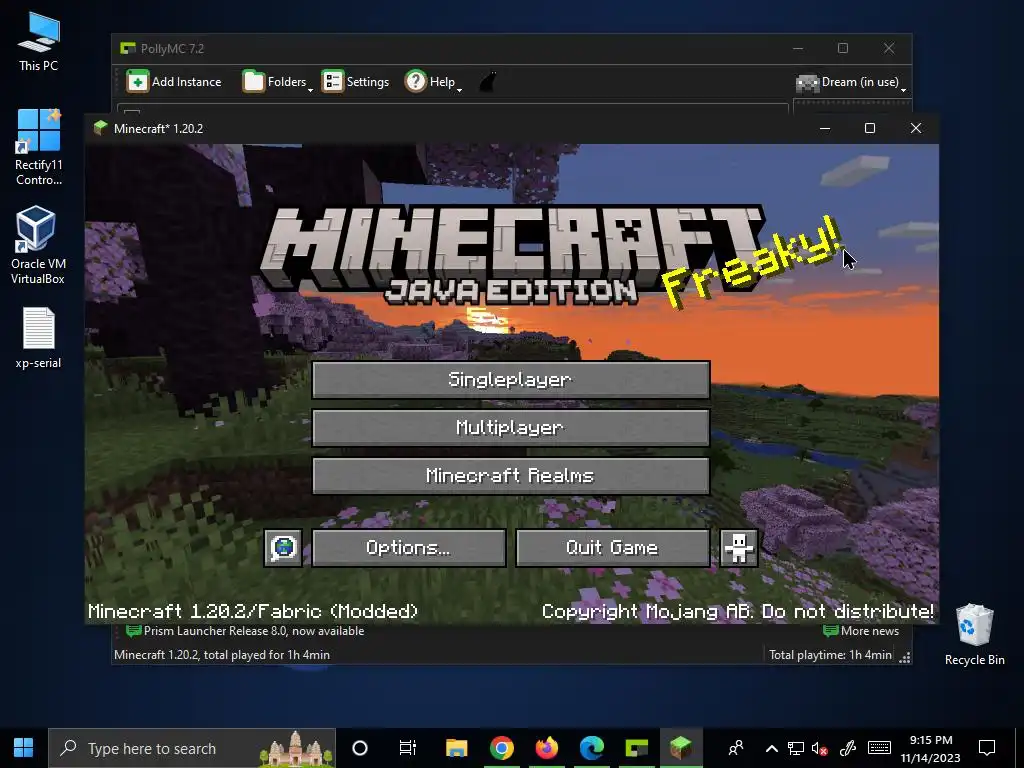Screen dimensions: 1024x768
Task: Close the Minecraft 1.20.2 window
Action: pyautogui.click(x=916, y=129)
